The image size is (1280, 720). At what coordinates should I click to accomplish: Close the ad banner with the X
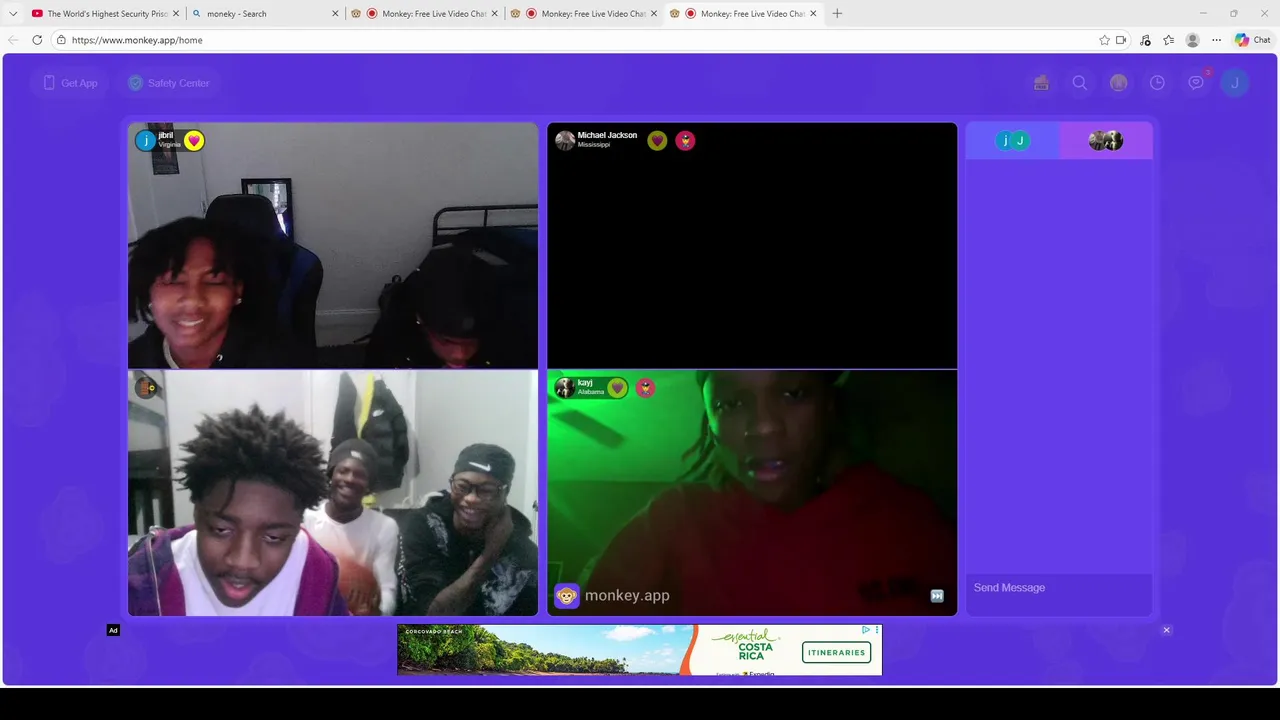click(x=1166, y=630)
